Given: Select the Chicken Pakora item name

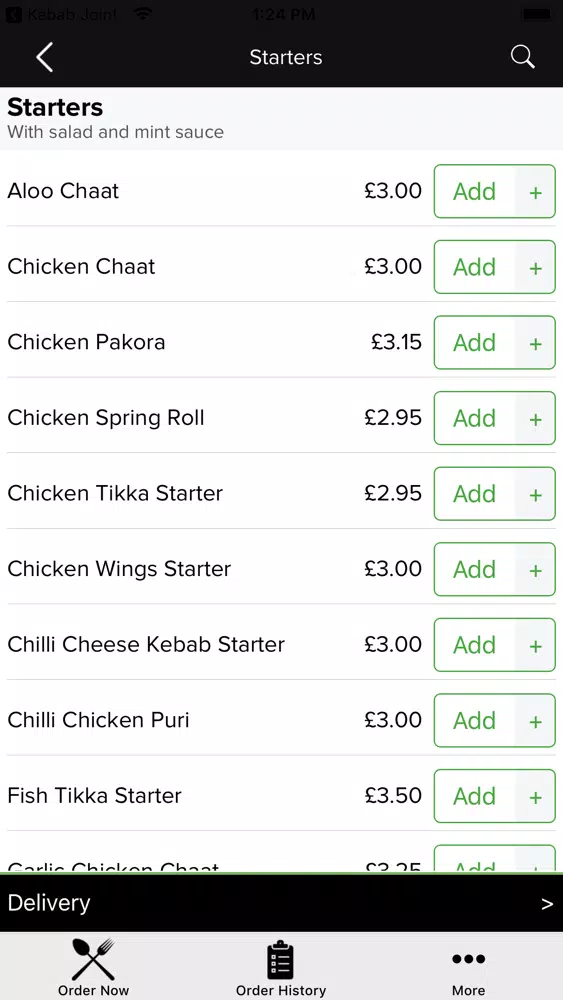Looking at the screenshot, I should [86, 342].
